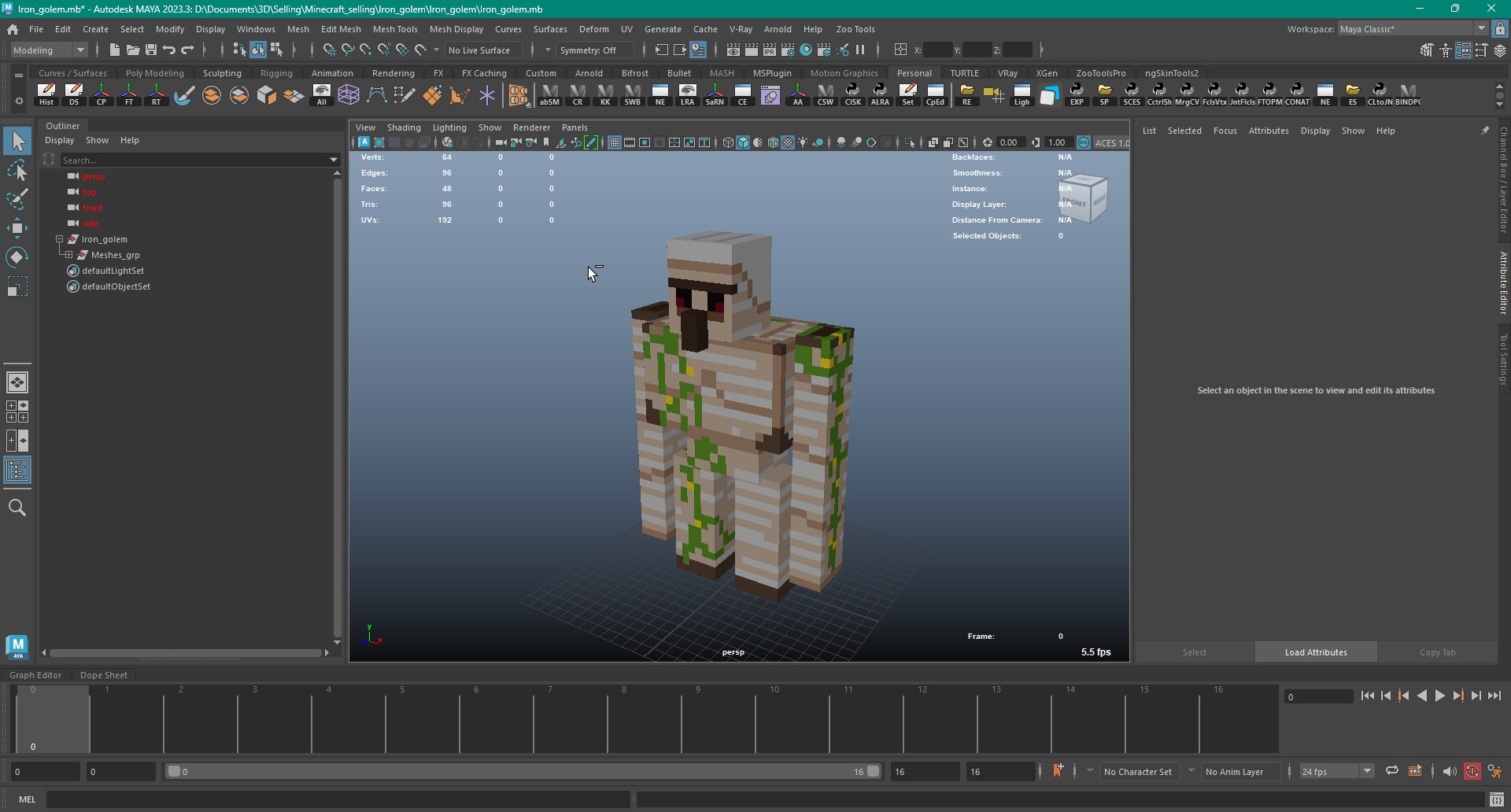Choose the Paint Selection tool
Screen dimensions: 1511x812
click(x=17, y=199)
